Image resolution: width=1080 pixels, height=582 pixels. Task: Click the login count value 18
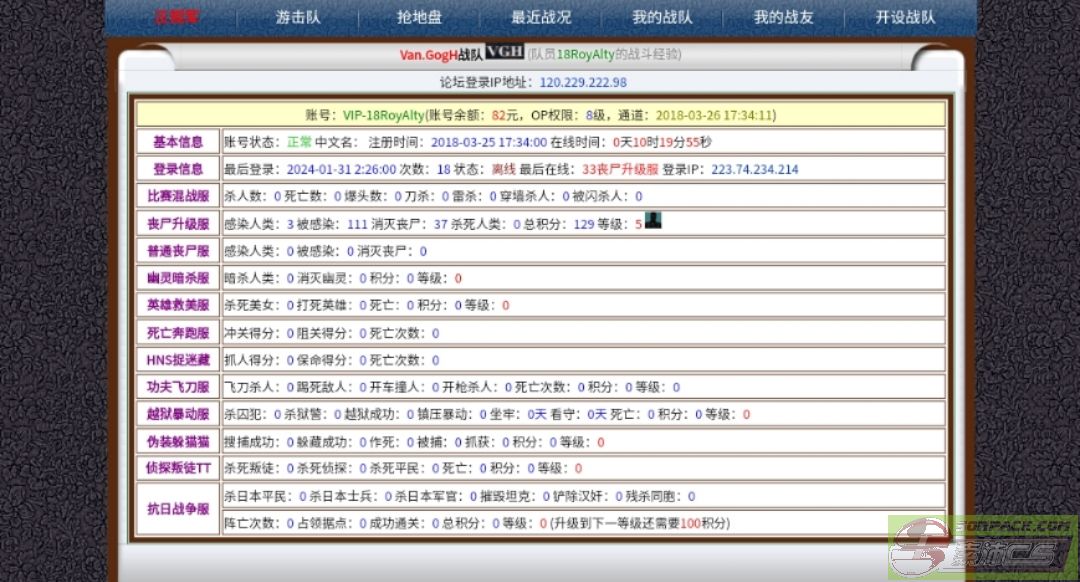[x=444, y=169]
